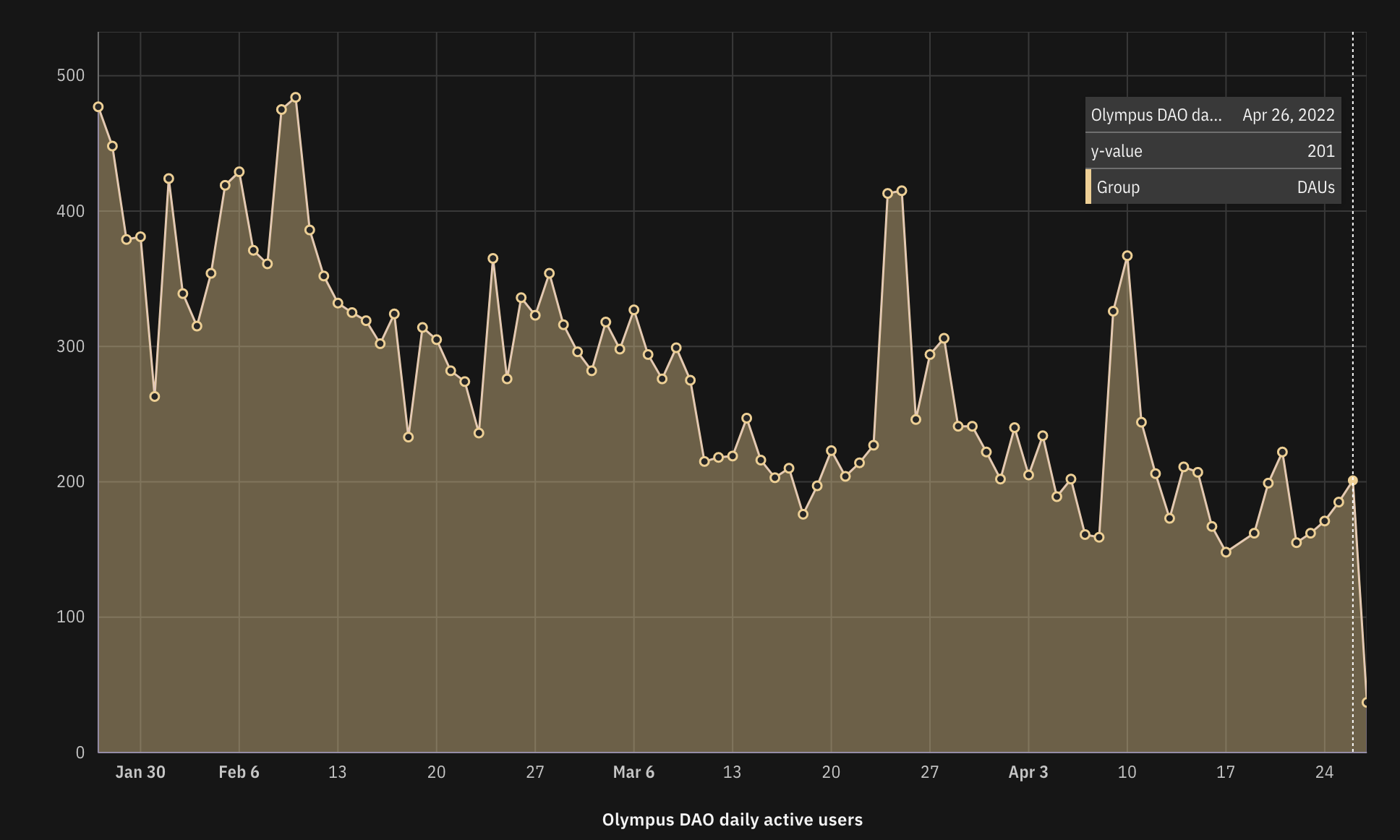Screen dimensions: 1400x840
Task: Select the peak data point near 484
Action: pyautogui.click(x=295, y=98)
